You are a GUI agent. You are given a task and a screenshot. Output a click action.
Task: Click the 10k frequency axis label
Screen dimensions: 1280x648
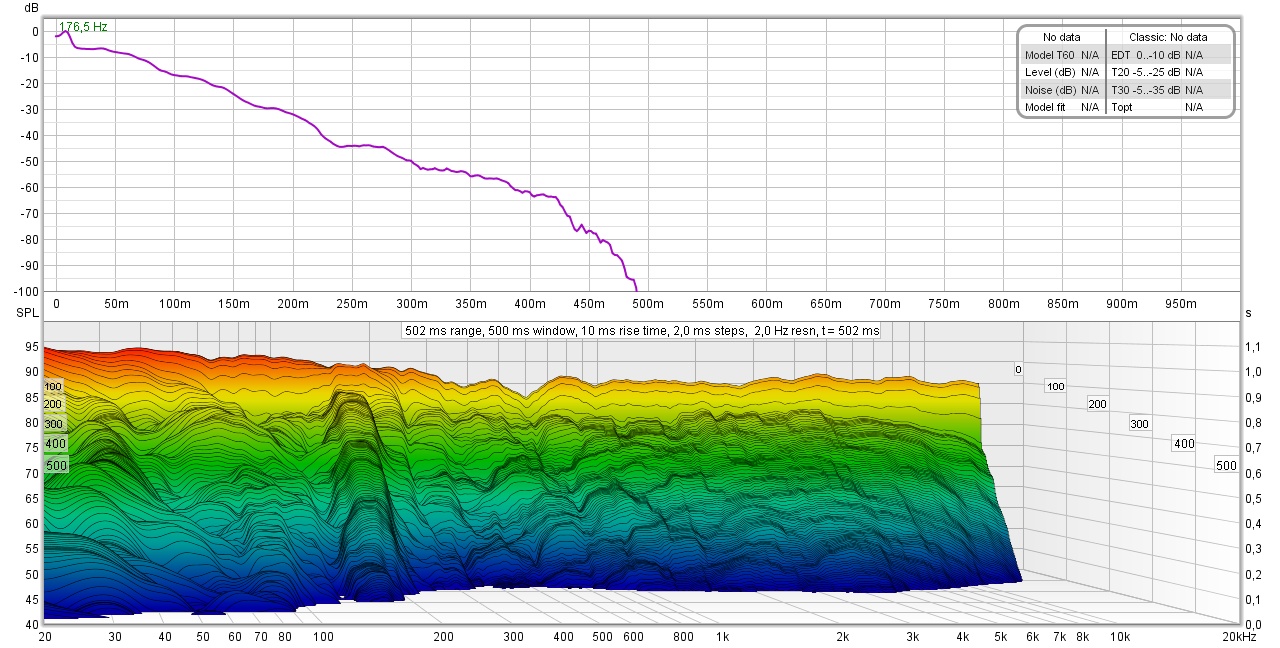[1121, 637]
